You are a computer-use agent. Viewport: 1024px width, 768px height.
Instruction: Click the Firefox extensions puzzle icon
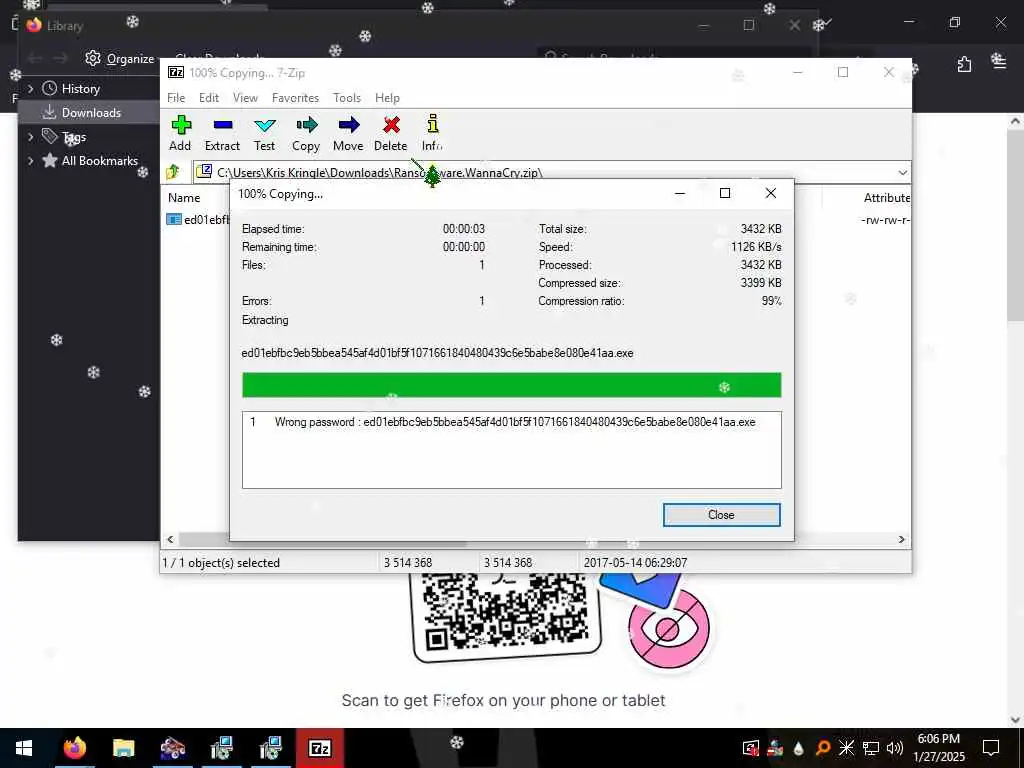965,63
